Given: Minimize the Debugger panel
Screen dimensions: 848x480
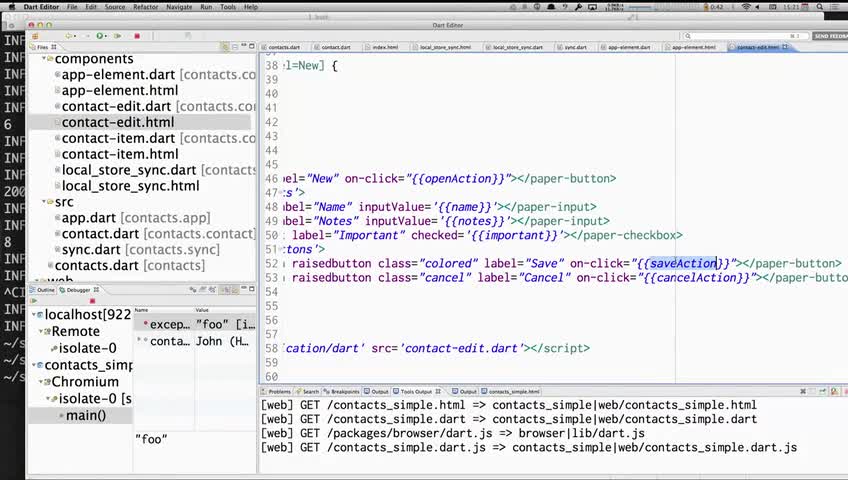Looking at the screenshot, I should (x=244, y=289).
